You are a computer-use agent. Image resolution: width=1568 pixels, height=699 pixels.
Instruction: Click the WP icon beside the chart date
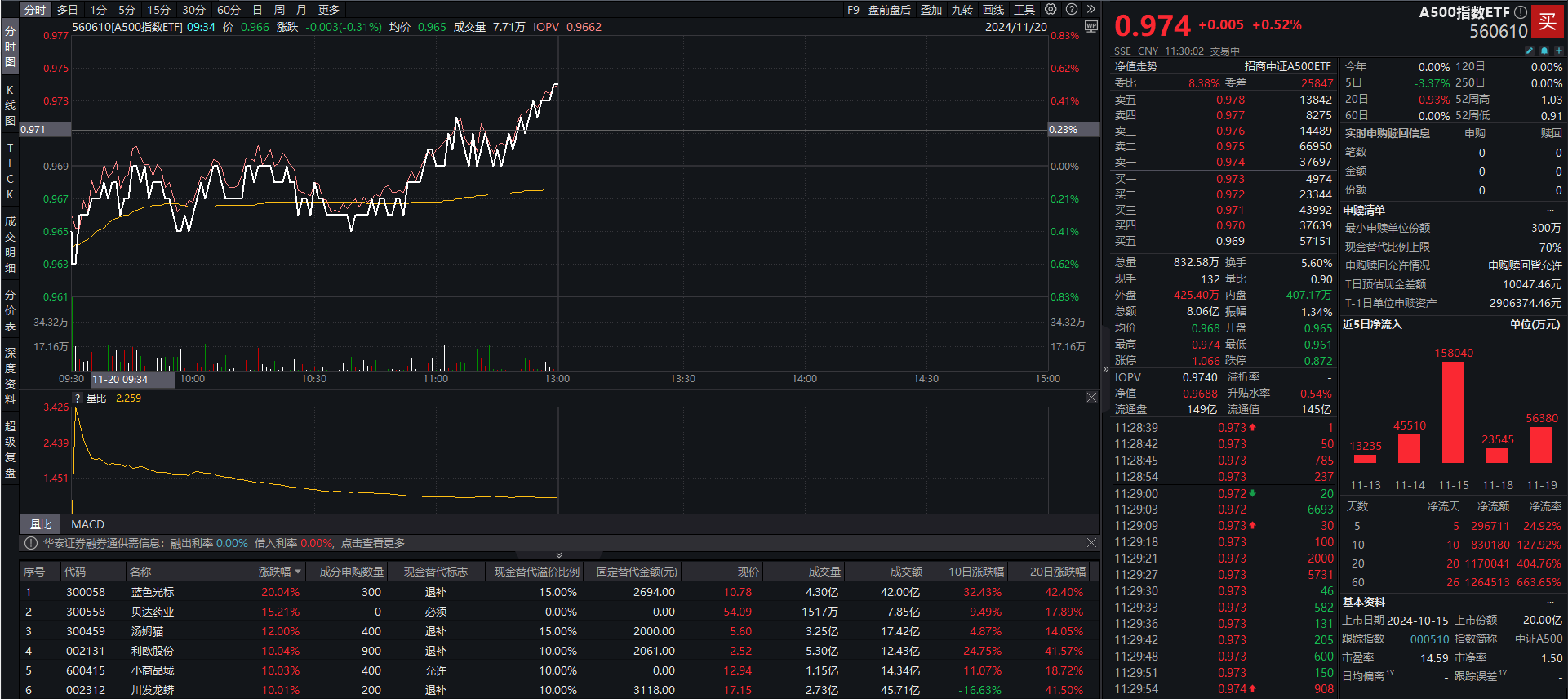pos(1090,27)
